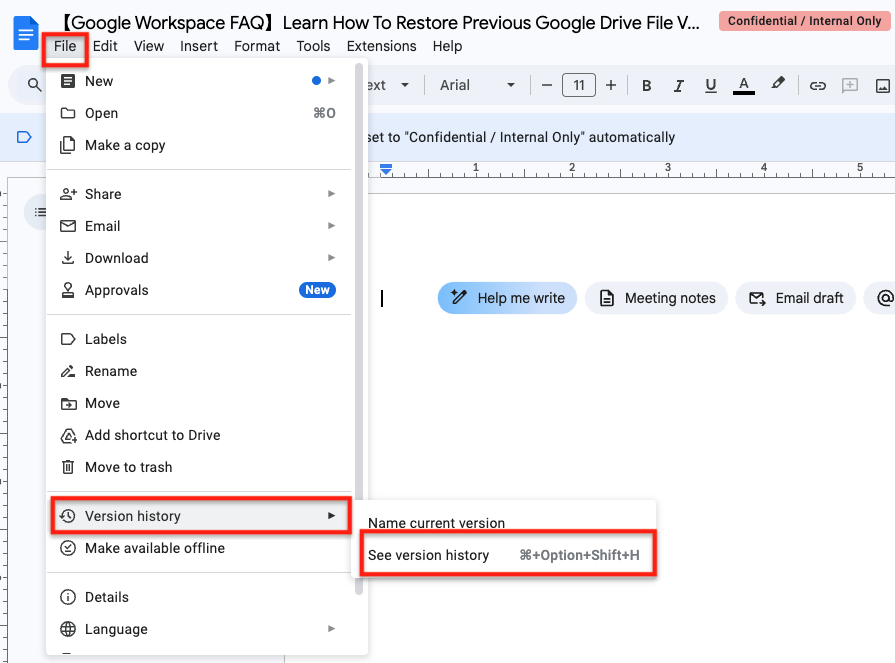The image size is (895, 663).
Task: Click the @ smart chip button
Action: point(882,298)
